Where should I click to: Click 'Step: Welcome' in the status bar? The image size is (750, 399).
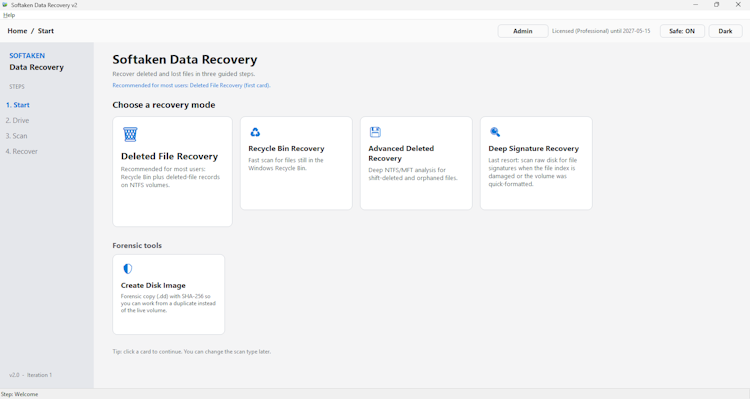[19, 394]
